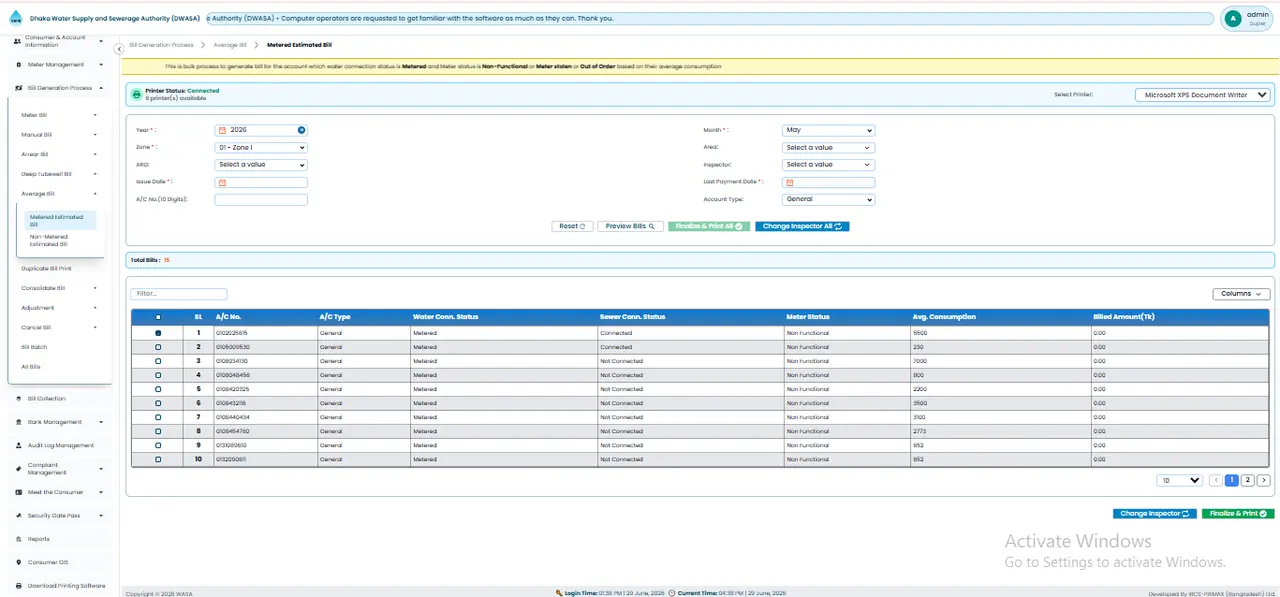Go to the next page arrow
Image resolution: width=1280 pixels, height=597 pixels.
[1264, 480]
